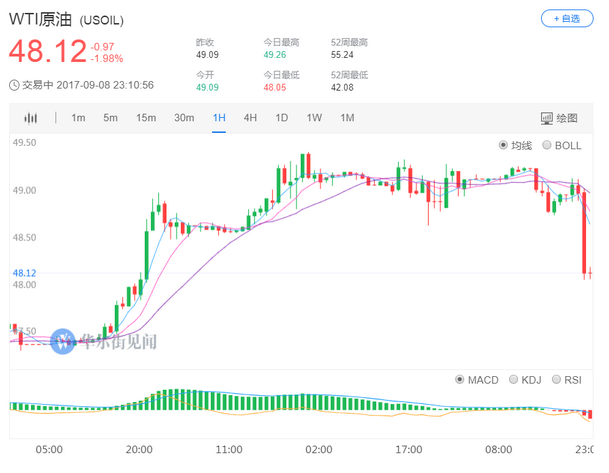Screen dimensions: 609x473
Task: Select the 5m timeframe tab
Action: point(111,118)
